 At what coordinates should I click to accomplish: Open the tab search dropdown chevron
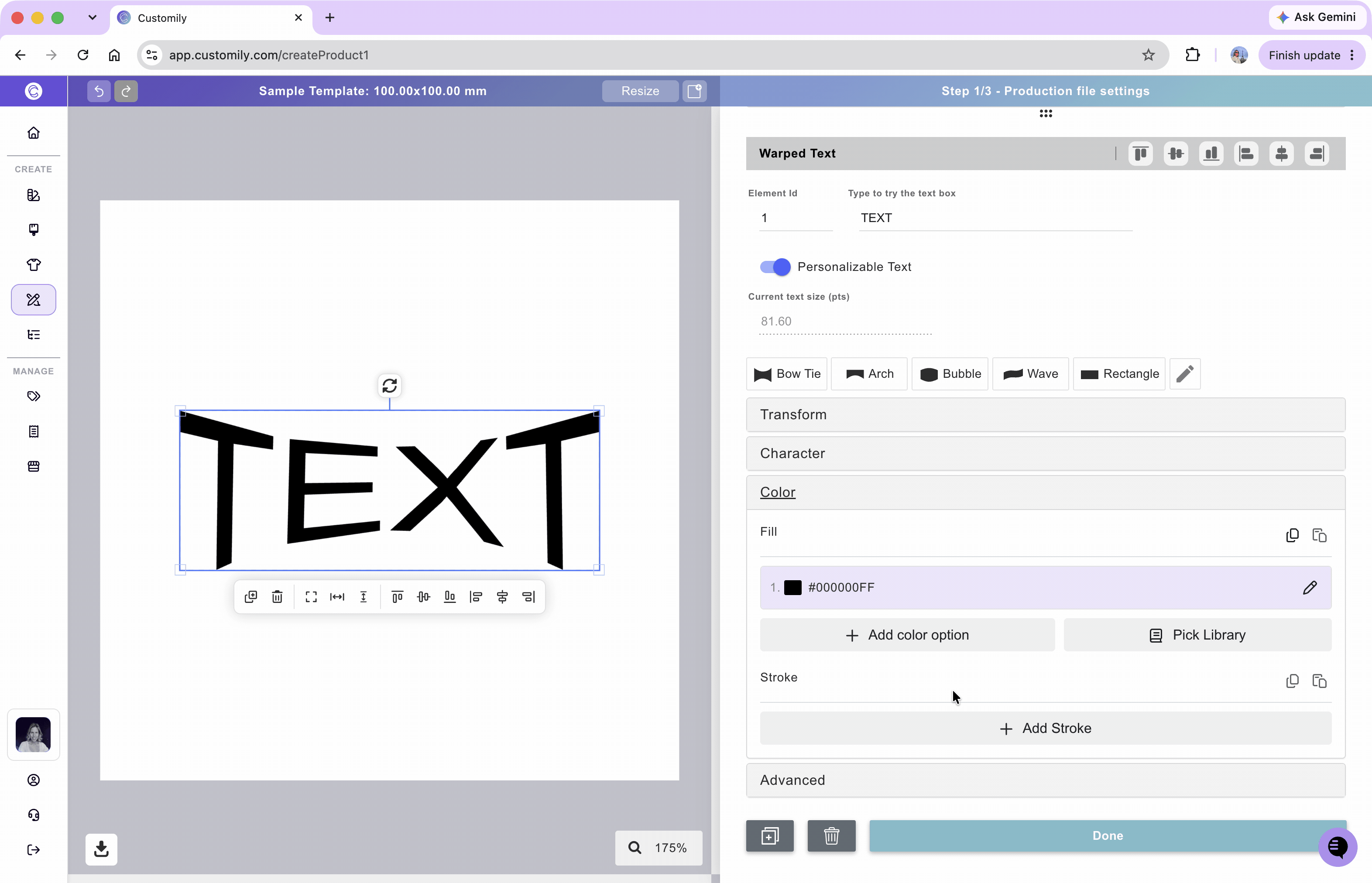click(x=93, y=17)
